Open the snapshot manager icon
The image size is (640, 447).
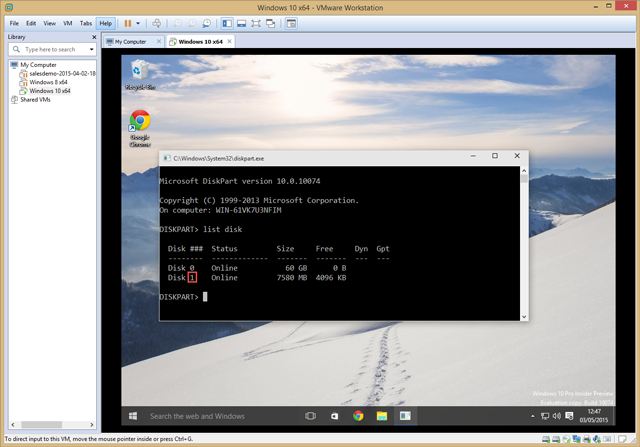click(207, 23)
